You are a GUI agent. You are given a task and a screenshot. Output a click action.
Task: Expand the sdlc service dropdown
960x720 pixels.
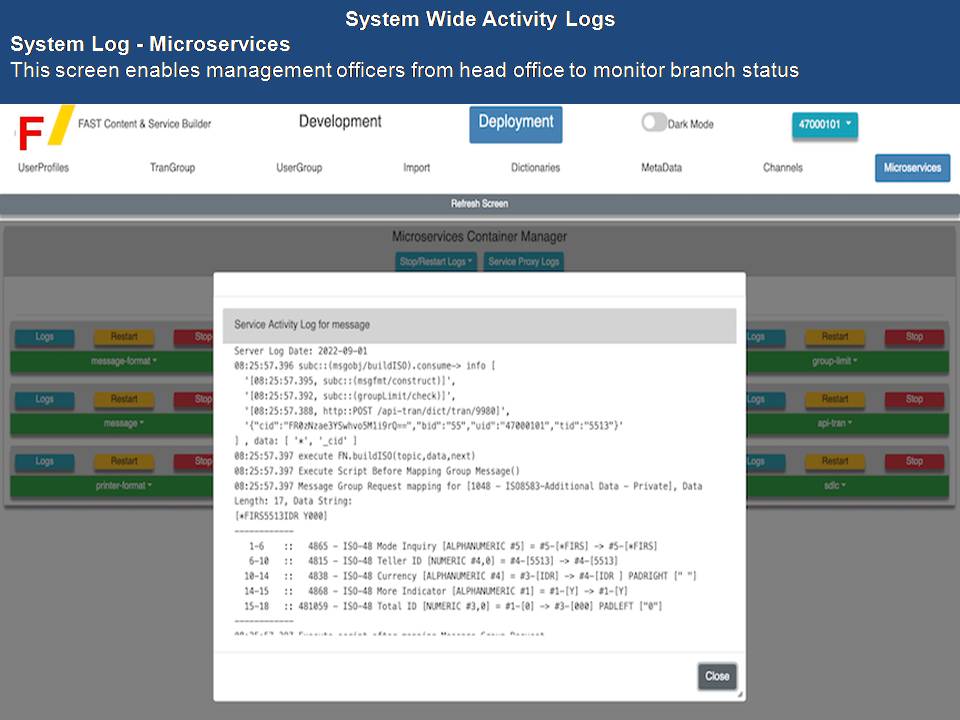click(x=835, y=486)
